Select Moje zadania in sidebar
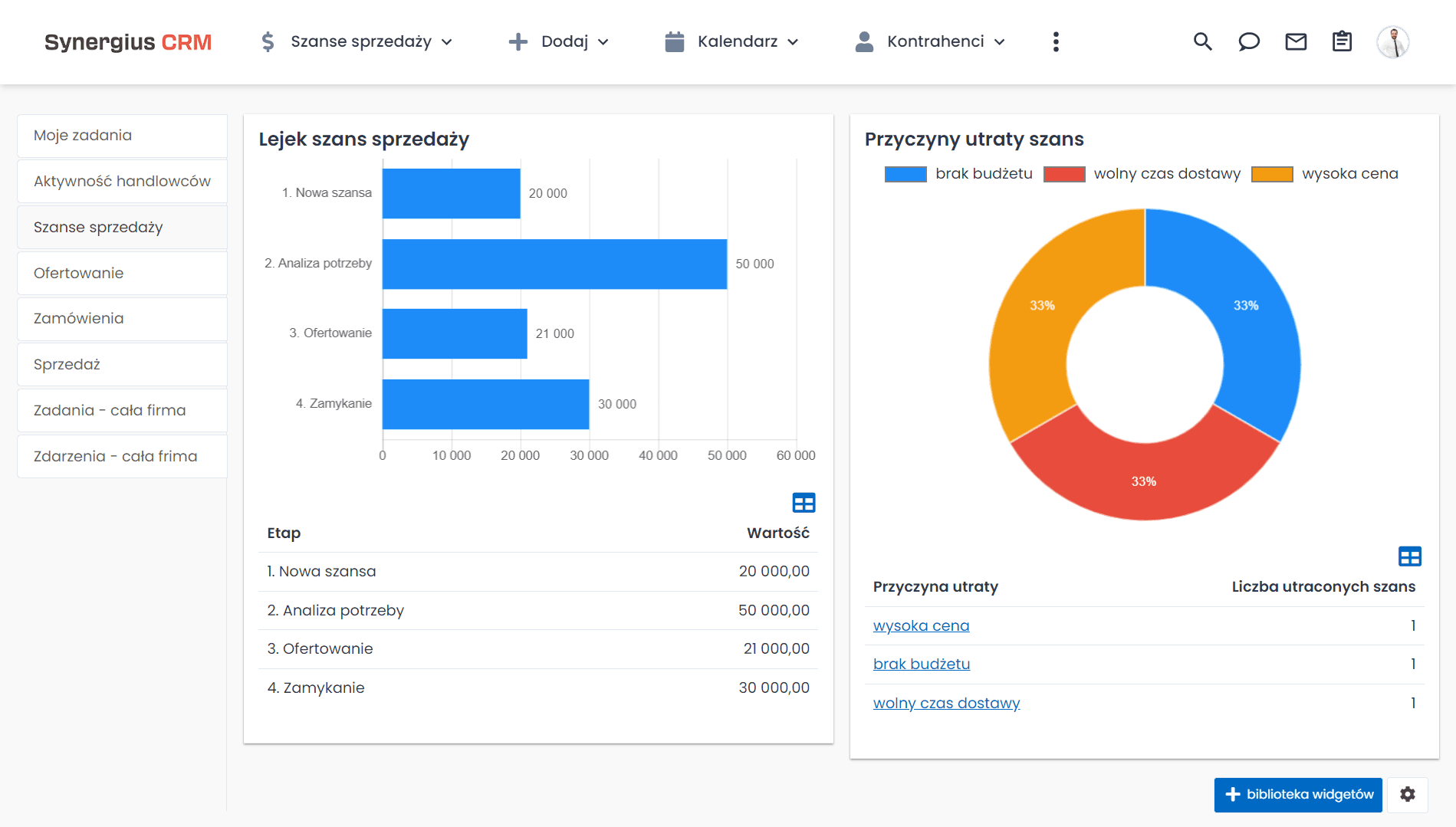The image size is (1456, 827). (122, 136)
